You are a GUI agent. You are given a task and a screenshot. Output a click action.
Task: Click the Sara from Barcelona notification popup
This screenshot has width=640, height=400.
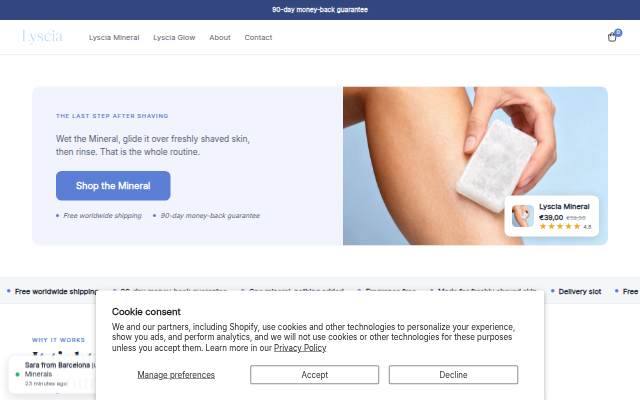pyautogui.click(x=52, y=374)
